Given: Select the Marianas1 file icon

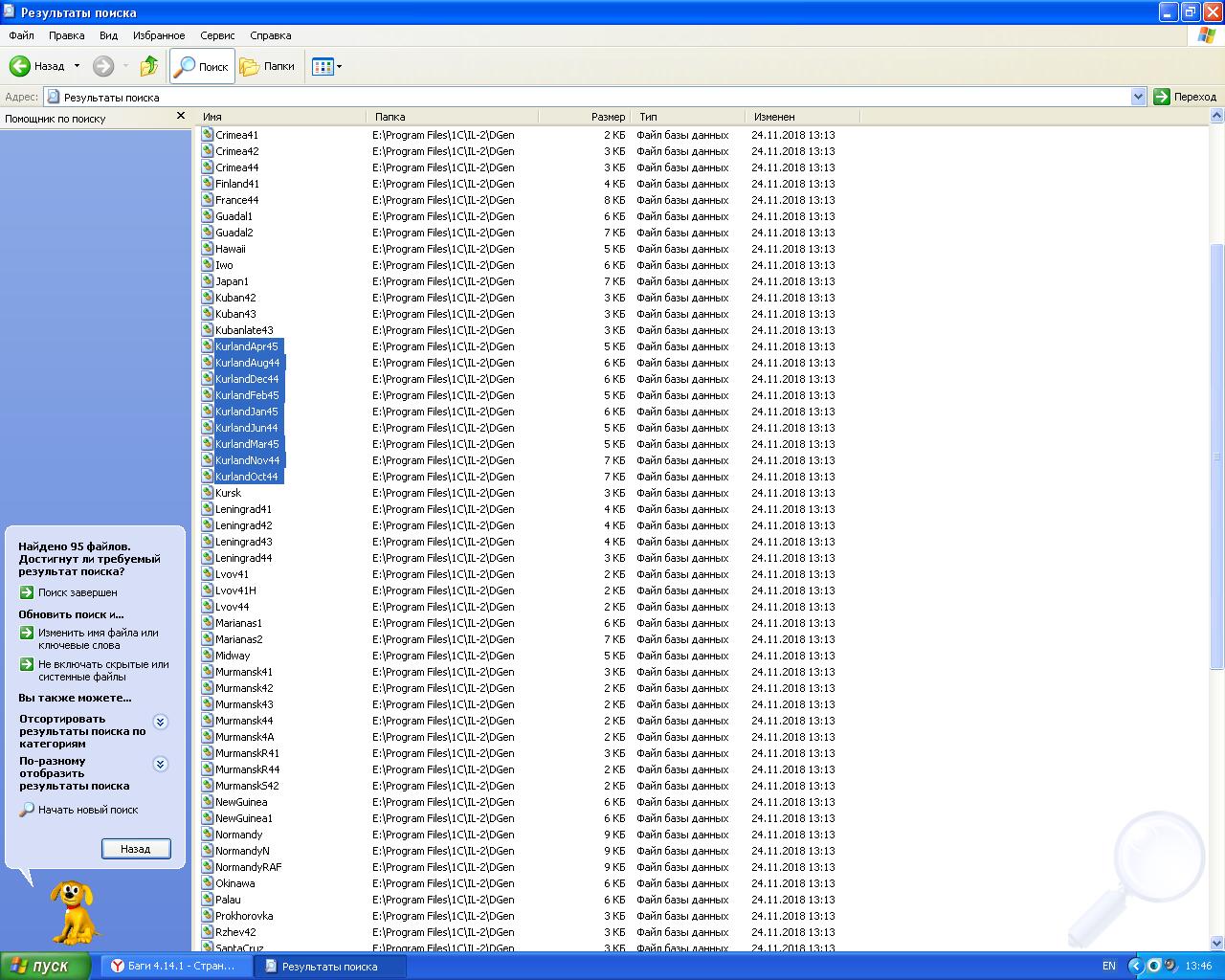Looking at the screenshot, I should 207,623.
